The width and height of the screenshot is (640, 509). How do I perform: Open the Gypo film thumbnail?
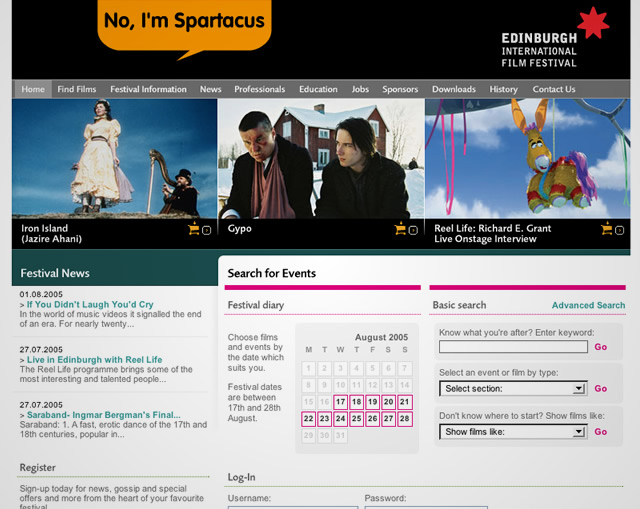click(321, 158)
